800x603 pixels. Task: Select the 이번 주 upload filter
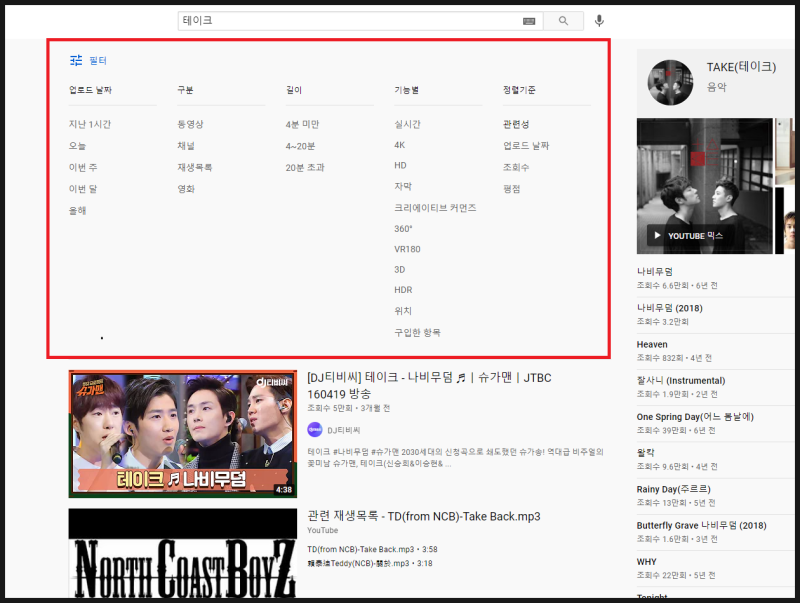tap(83, 167)
